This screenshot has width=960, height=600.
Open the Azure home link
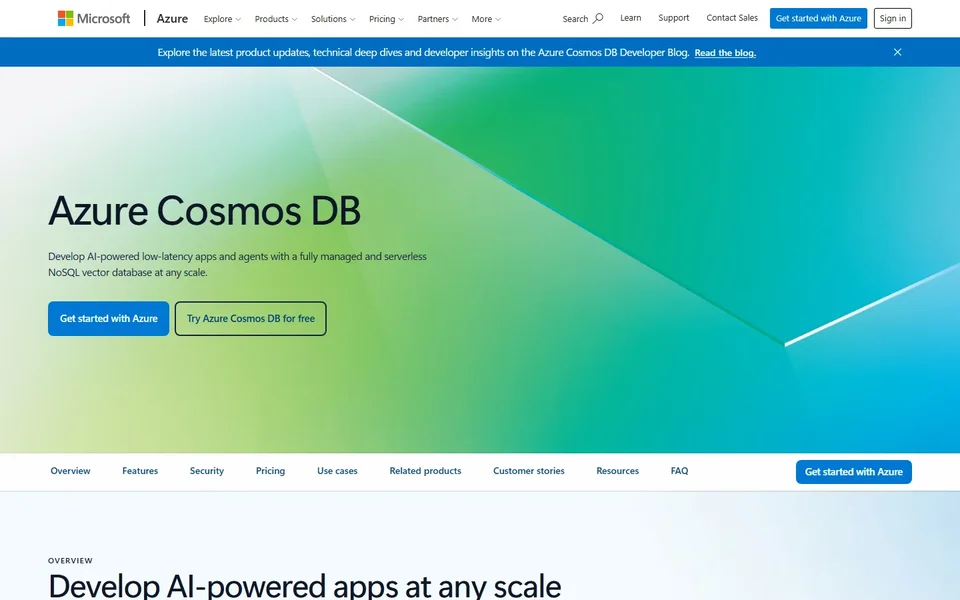(172, 18)
